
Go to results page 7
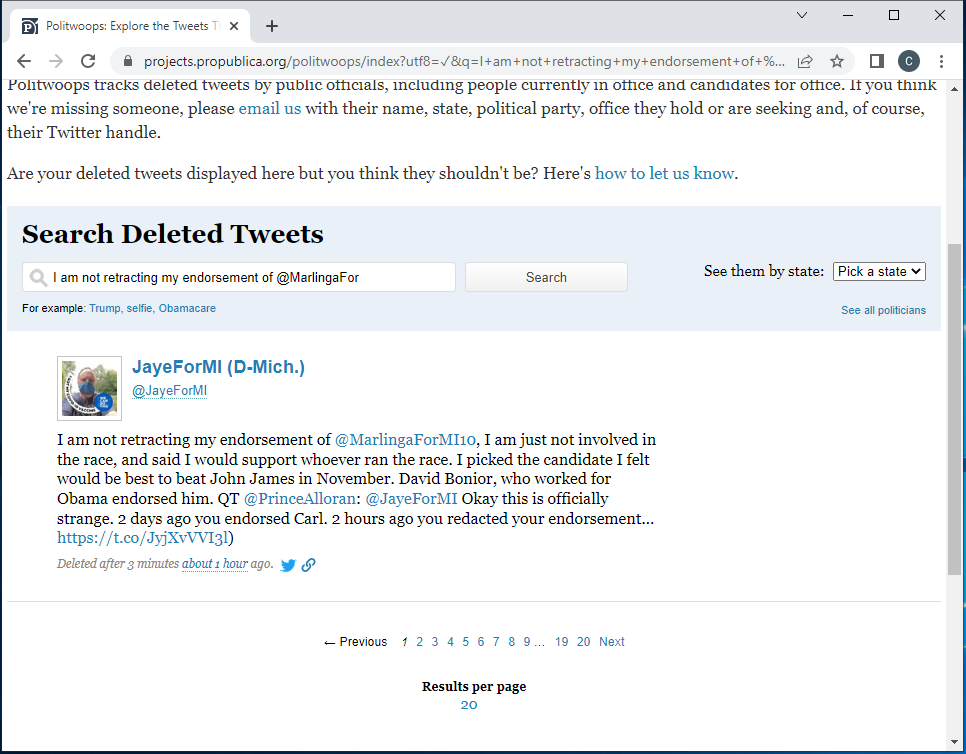[496, 642]
